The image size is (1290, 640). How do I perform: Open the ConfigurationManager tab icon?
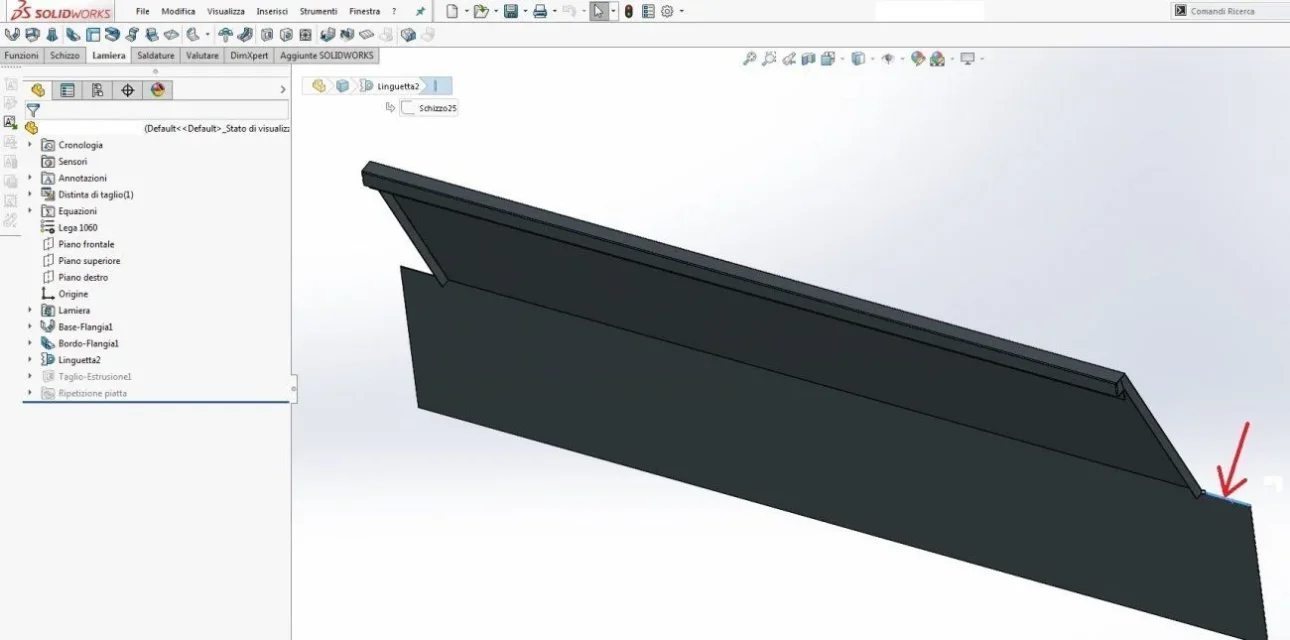tap(97, 90)
